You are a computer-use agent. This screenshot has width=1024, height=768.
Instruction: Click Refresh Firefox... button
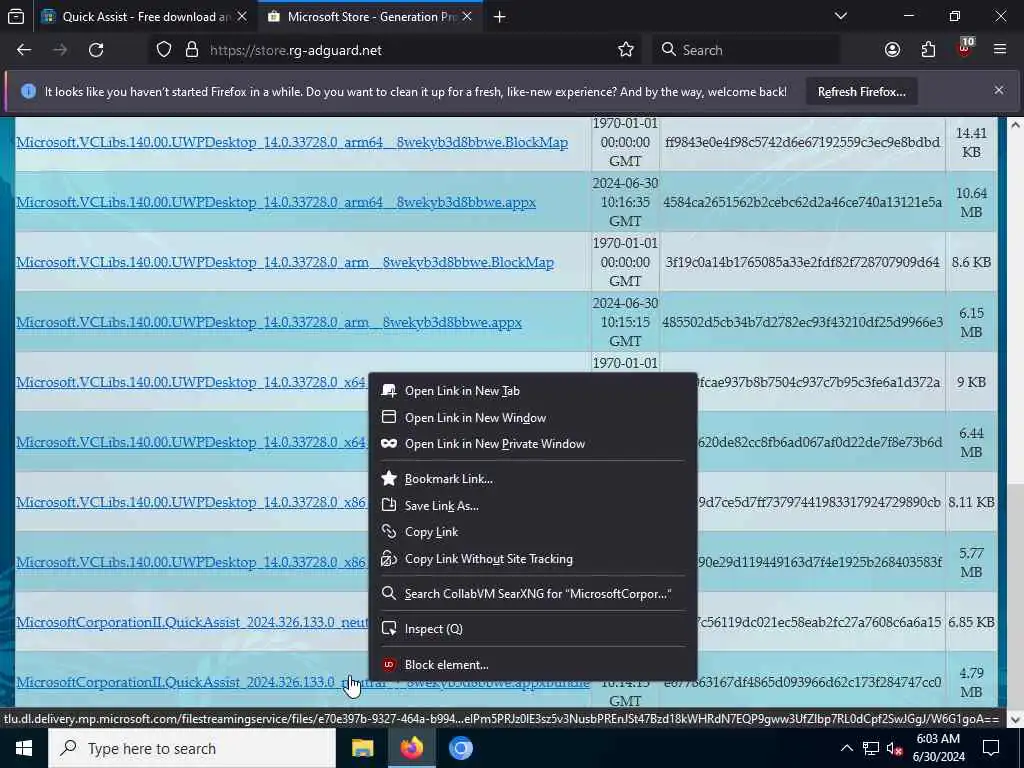click(x=861, y=92)
